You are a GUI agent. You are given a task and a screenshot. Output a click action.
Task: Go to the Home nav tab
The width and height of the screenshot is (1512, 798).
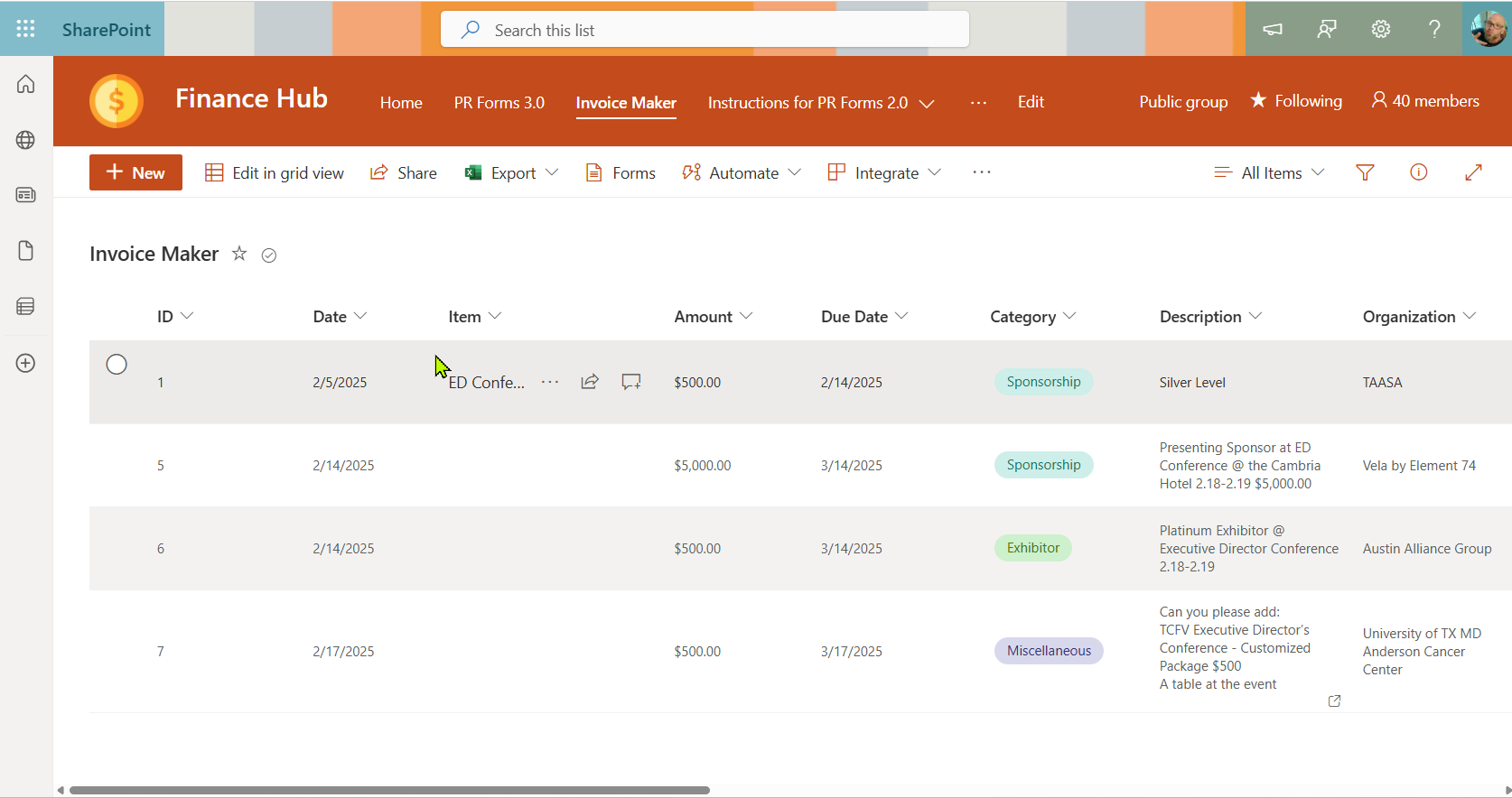[401, 103]
